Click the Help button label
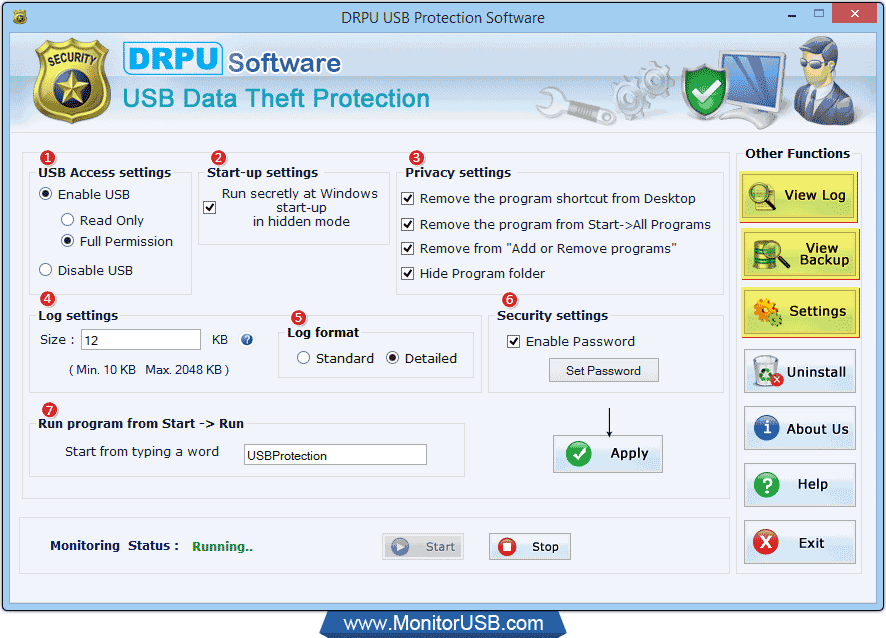Viewport: 886px width, 638px height. [813, 484]
